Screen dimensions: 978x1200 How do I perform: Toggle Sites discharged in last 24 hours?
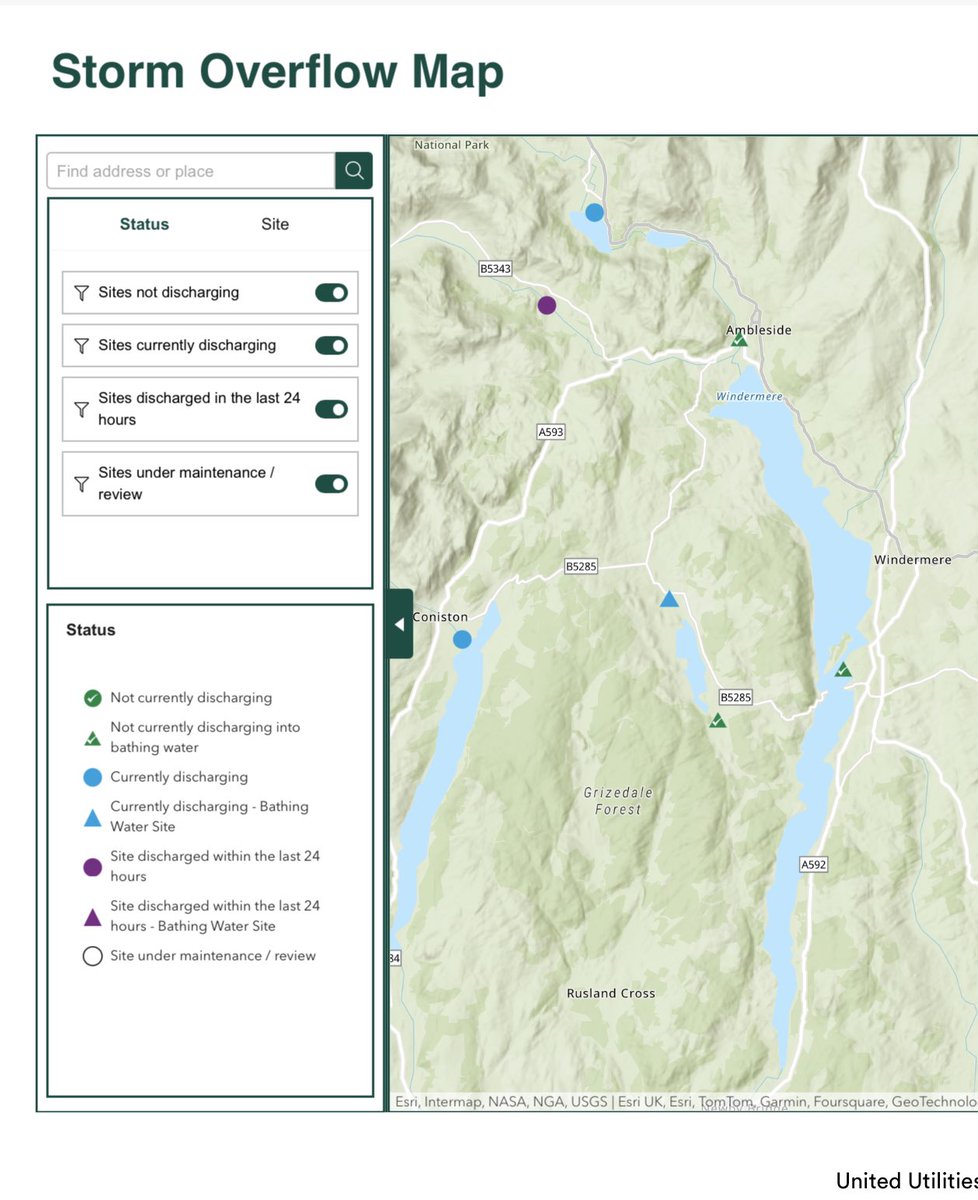[x=332, y=409]
